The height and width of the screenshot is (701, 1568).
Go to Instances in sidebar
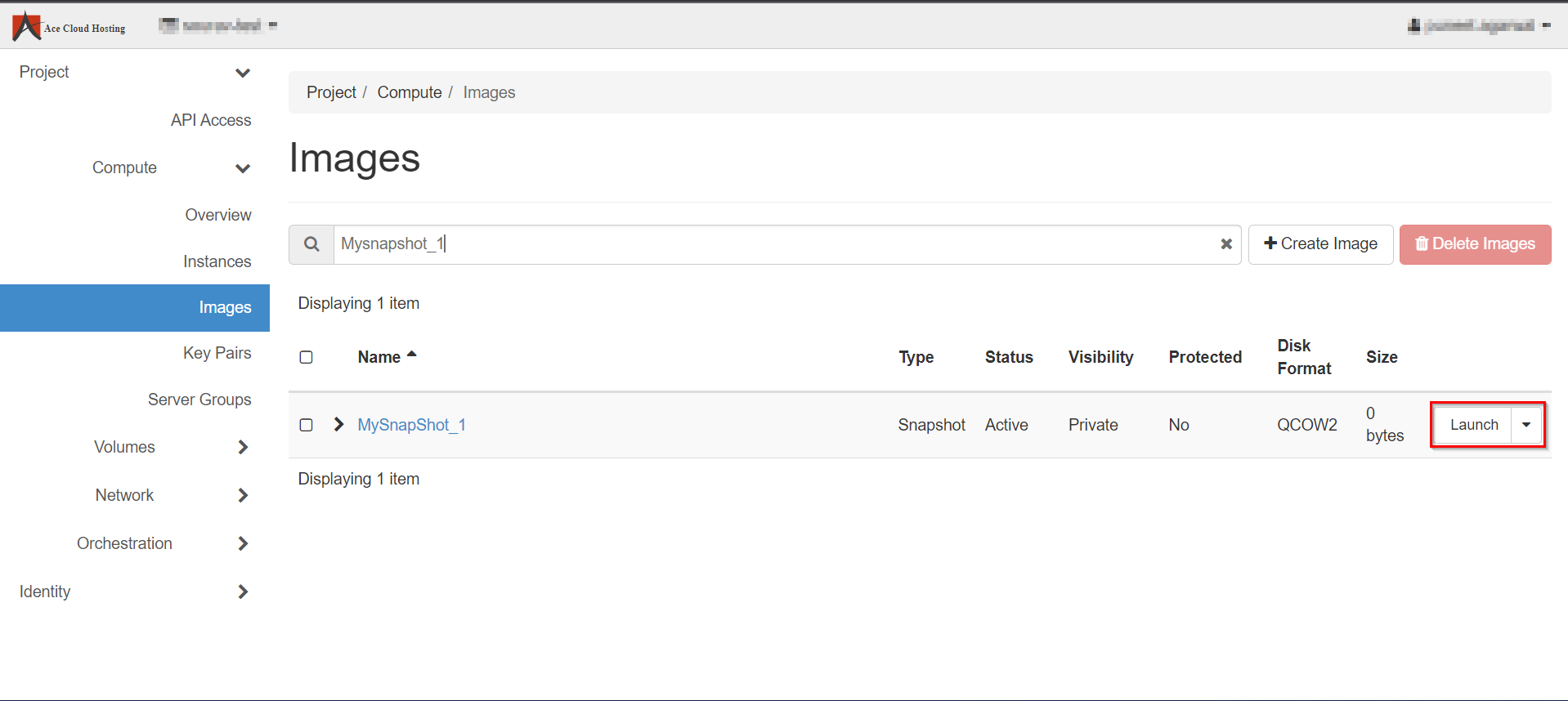click(x=217, y=261)
